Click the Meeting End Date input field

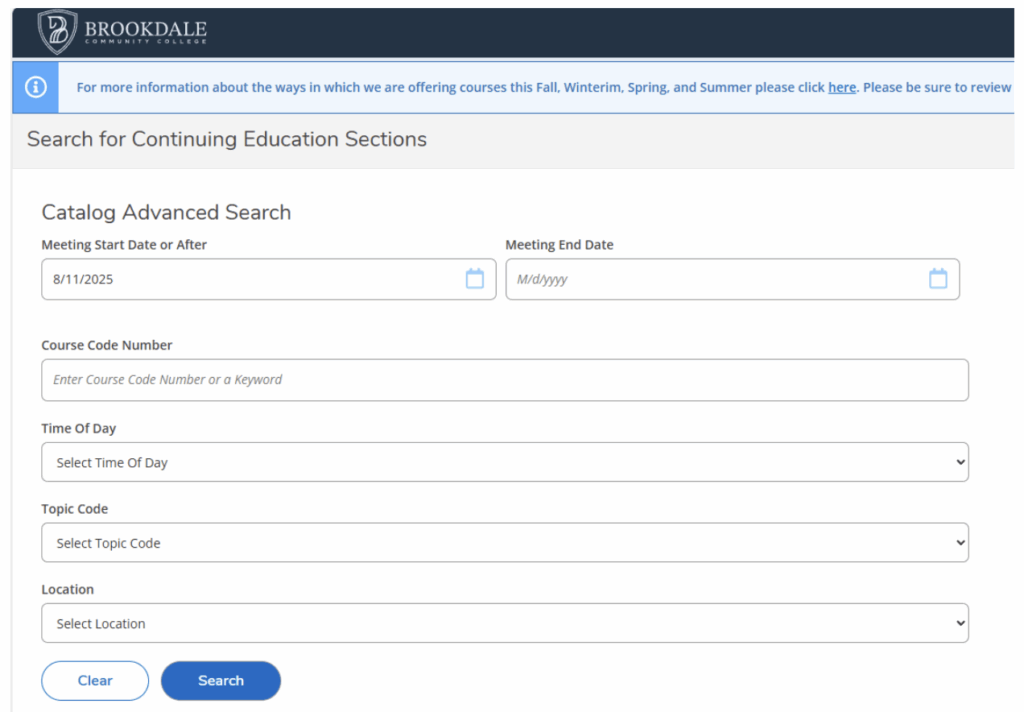coord(732,279)
